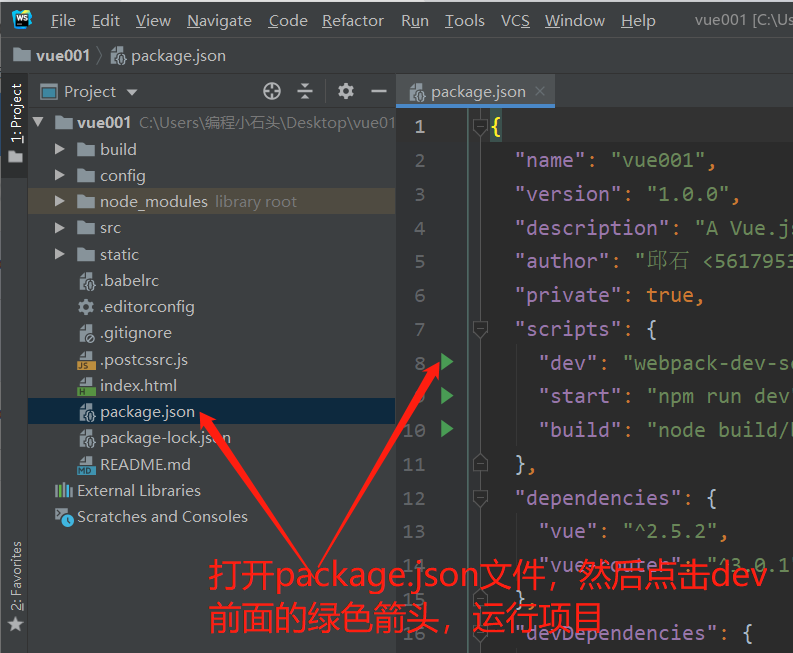Open the File menu
Viewport: 793px width, 653px height.
pyautogui.click(x=63, y=21)
